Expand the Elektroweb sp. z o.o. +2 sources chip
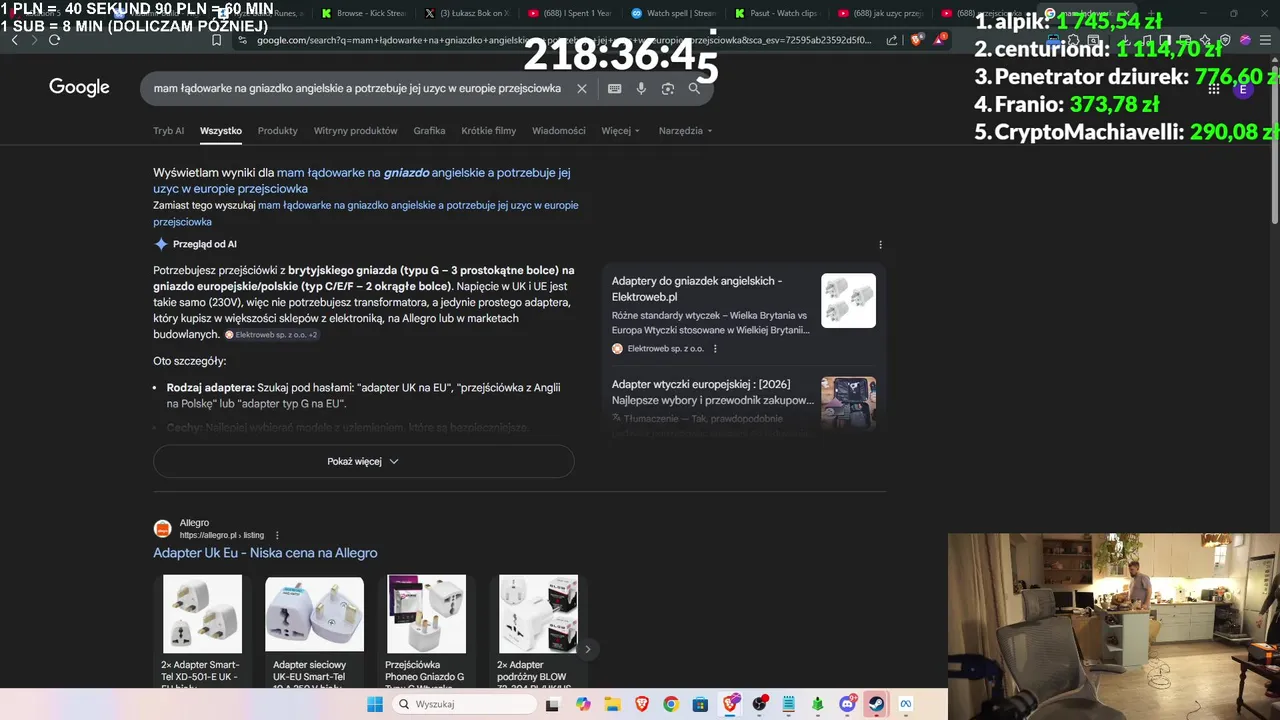This screenshot has width=1280, height=720. tap(271, 335)
